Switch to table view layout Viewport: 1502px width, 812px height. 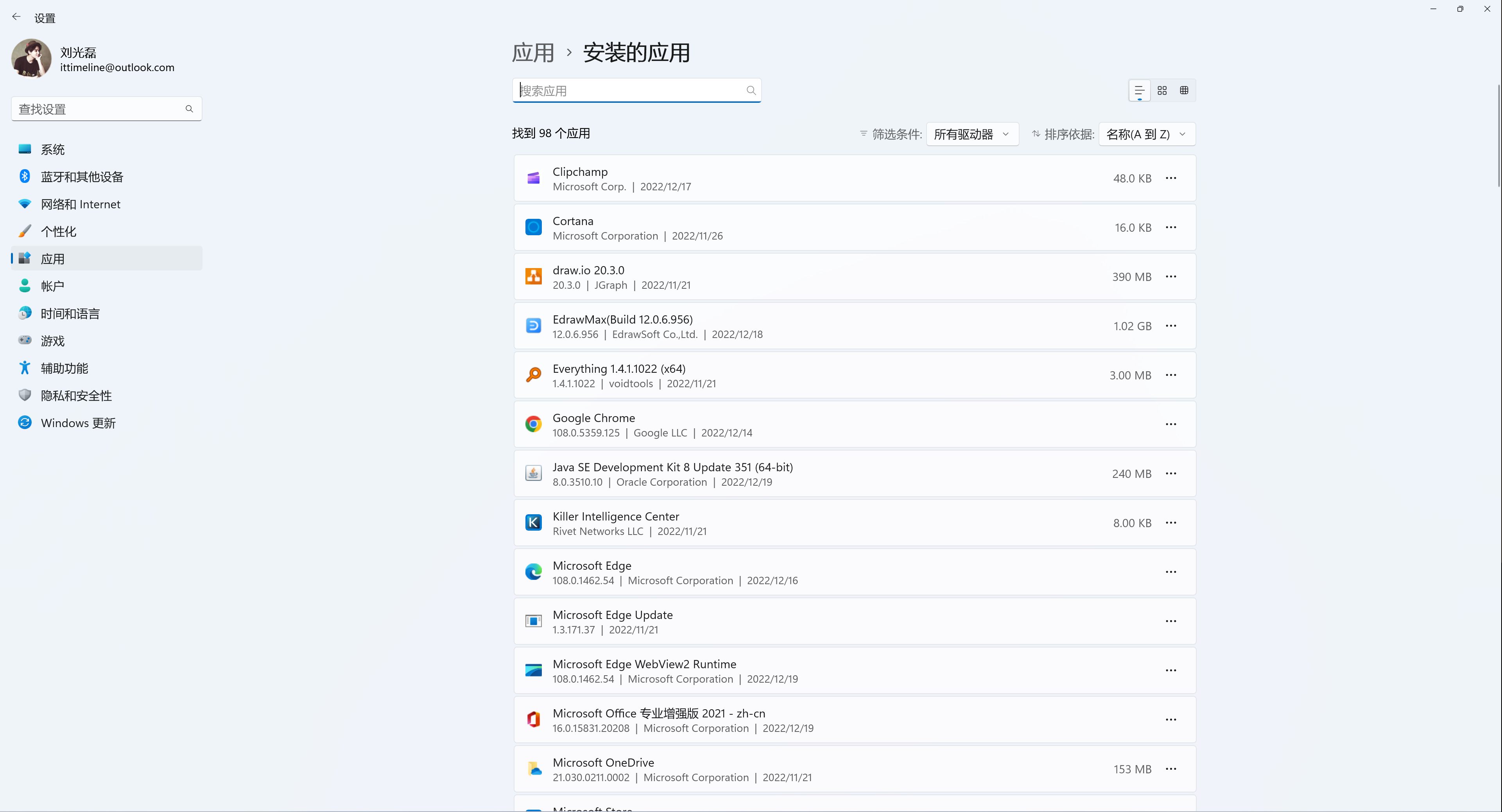(1184, 90)
